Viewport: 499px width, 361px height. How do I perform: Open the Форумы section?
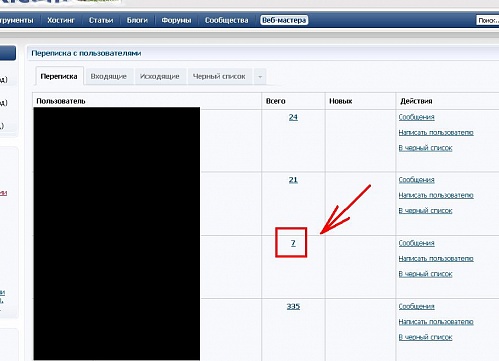[176, 20]
